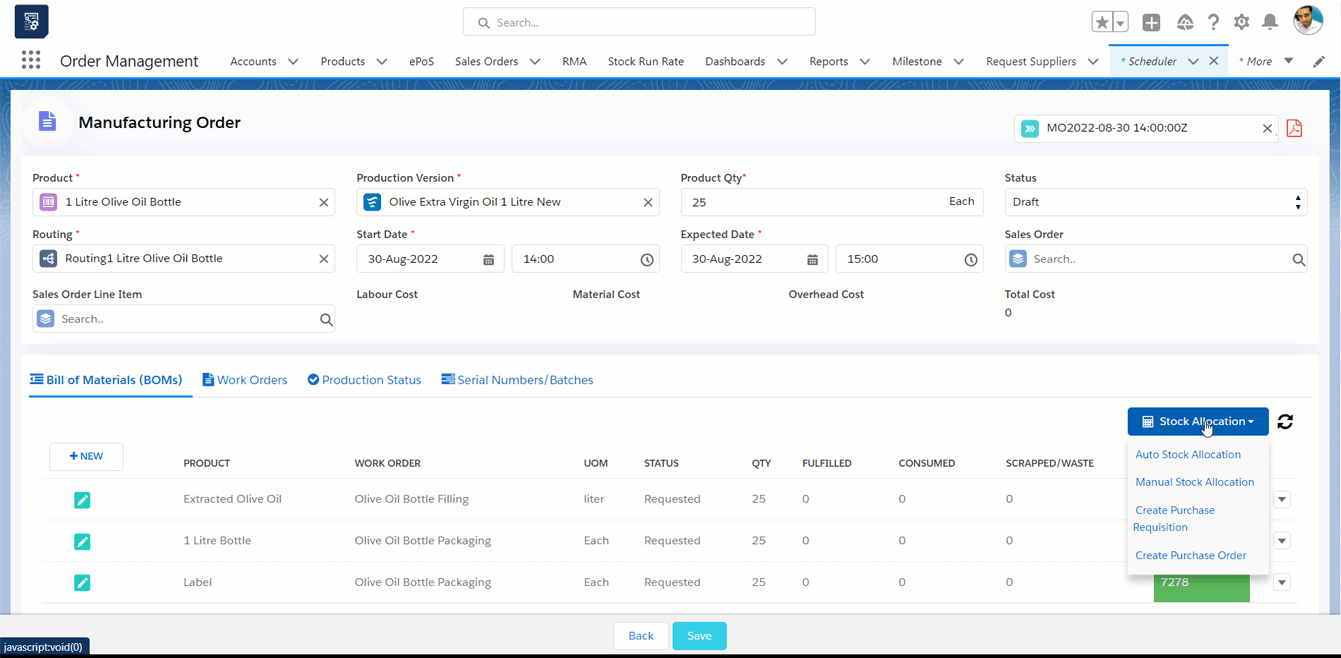Switch to the Work Orders tab

tap(245, 380)
